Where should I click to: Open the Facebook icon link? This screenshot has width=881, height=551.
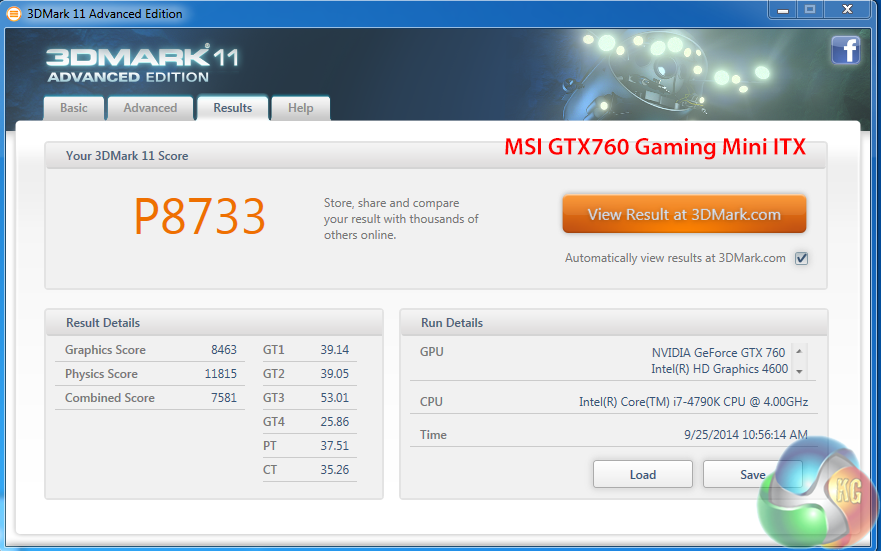[x=846, y=51]
